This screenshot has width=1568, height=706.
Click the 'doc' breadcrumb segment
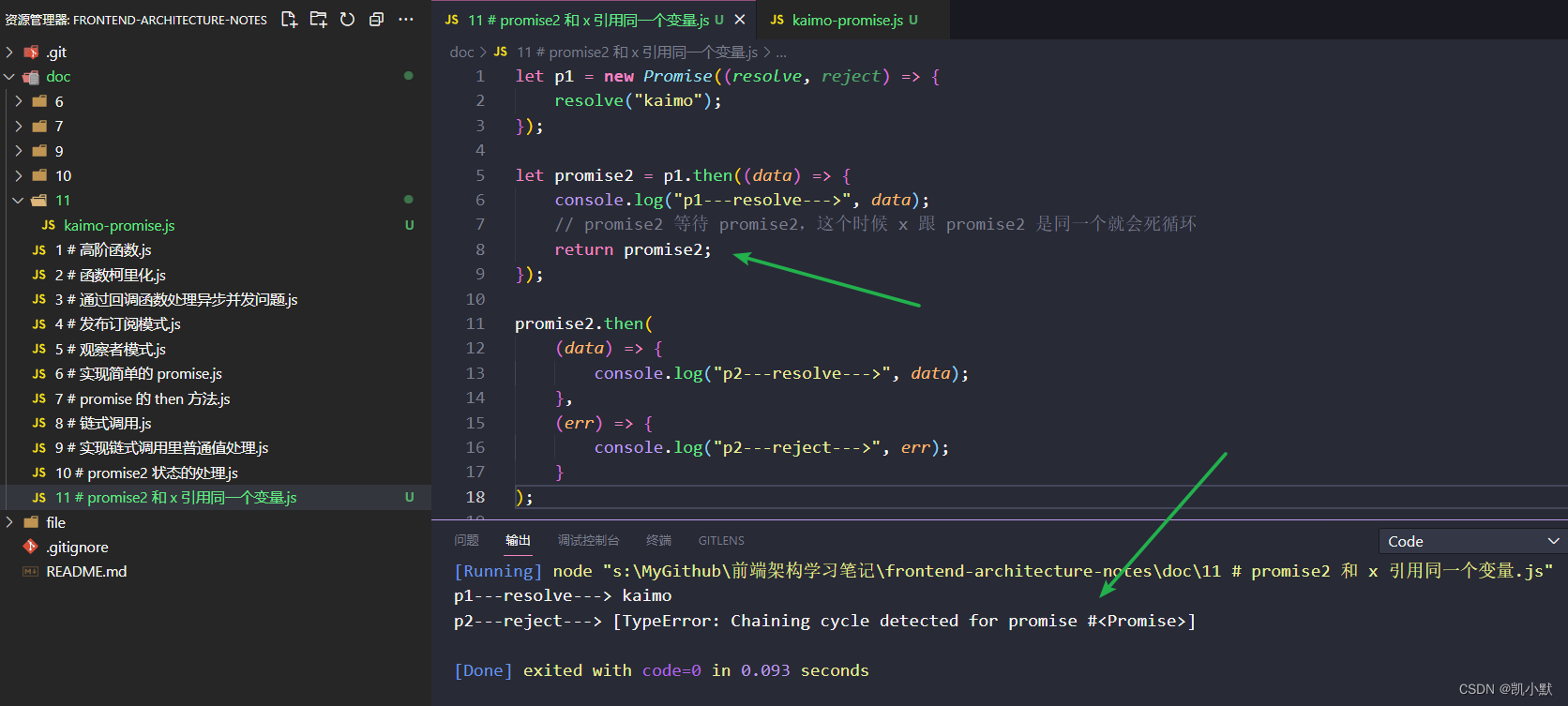point(461,53)
